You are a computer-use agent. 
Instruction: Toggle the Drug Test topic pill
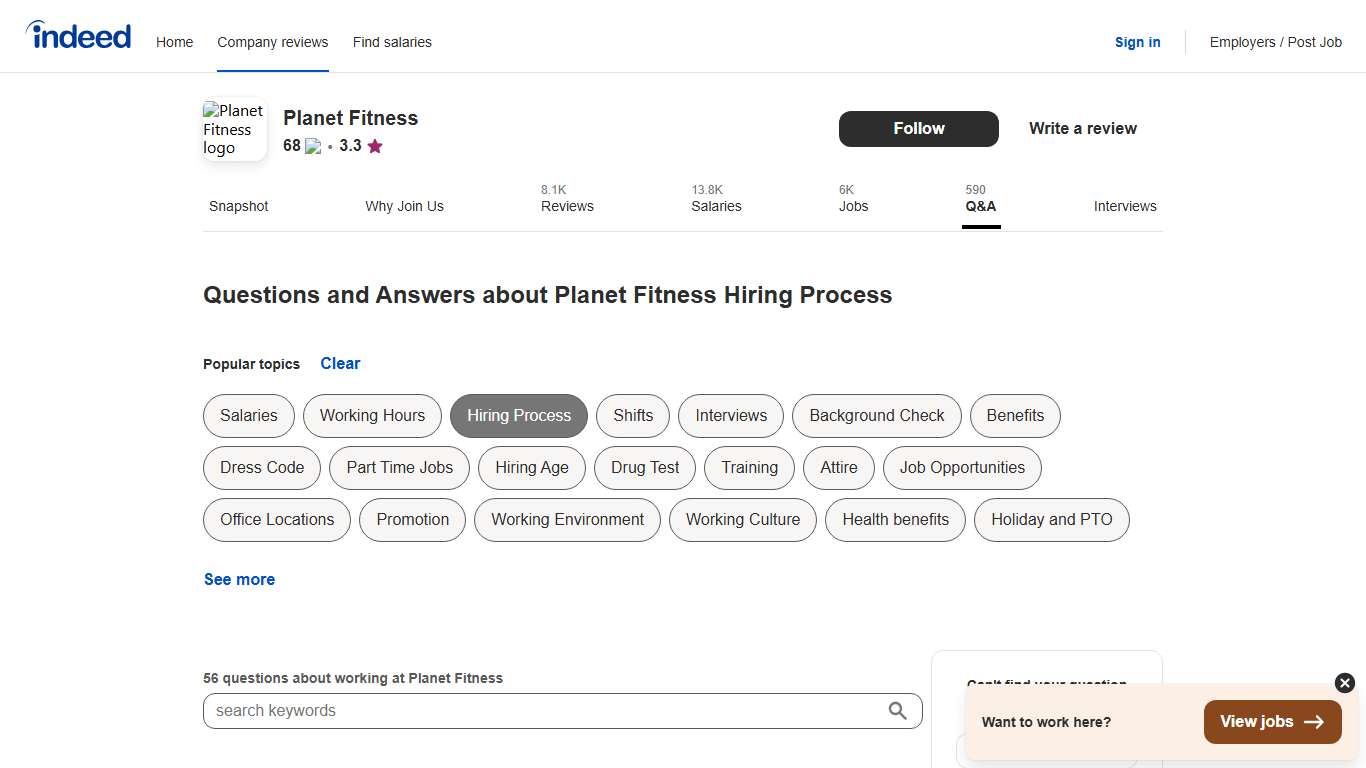(x=644, y=467)
